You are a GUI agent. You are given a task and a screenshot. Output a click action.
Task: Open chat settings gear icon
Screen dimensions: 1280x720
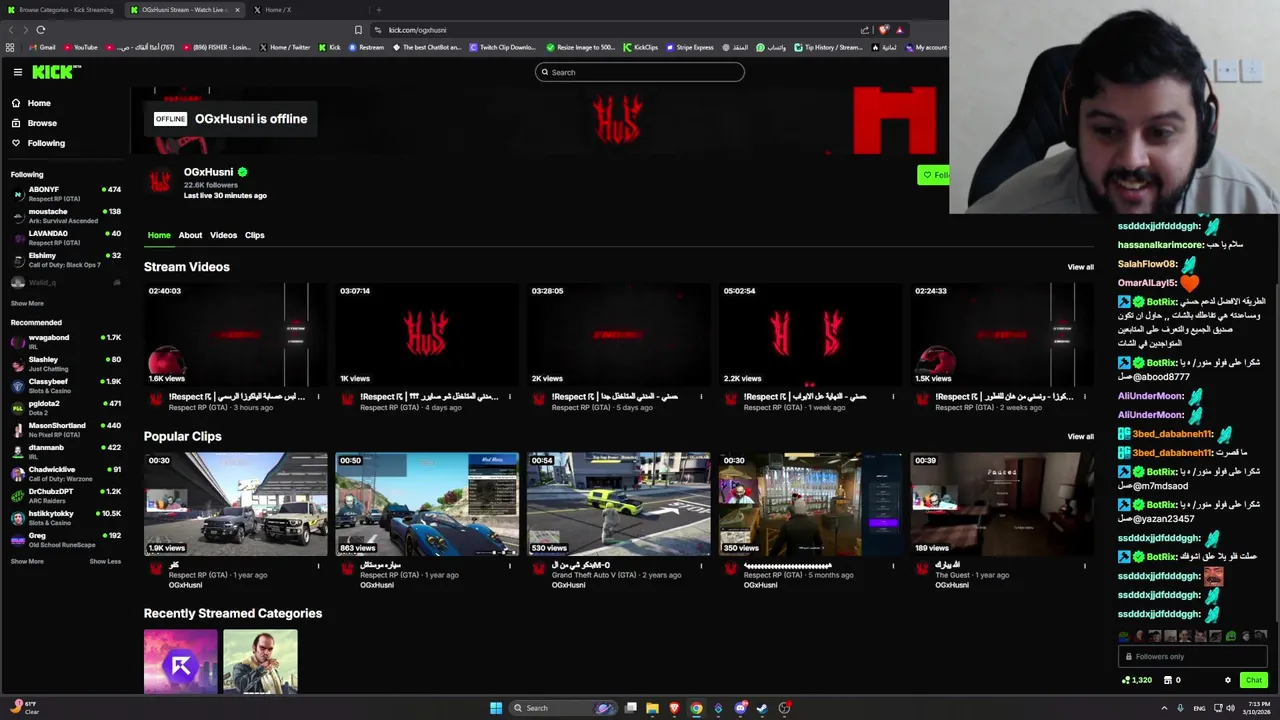[1228, 680]
